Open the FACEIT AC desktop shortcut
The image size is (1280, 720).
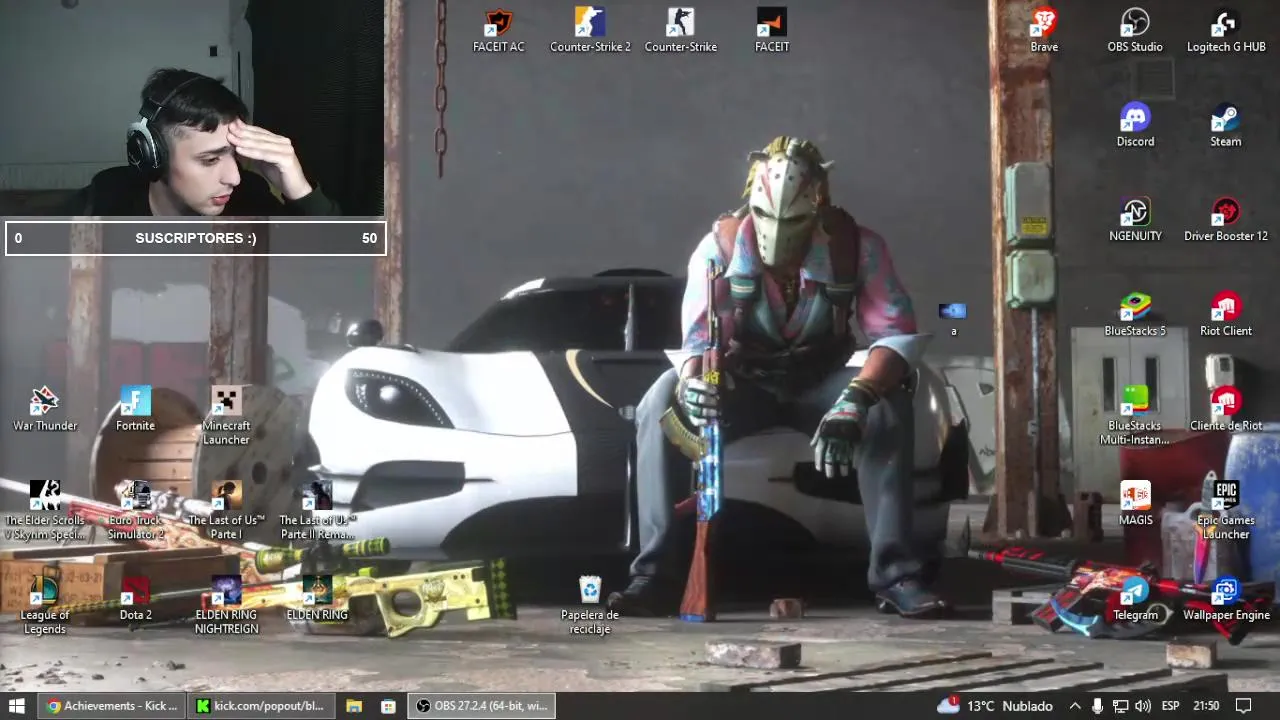click(x=498, y=30)
